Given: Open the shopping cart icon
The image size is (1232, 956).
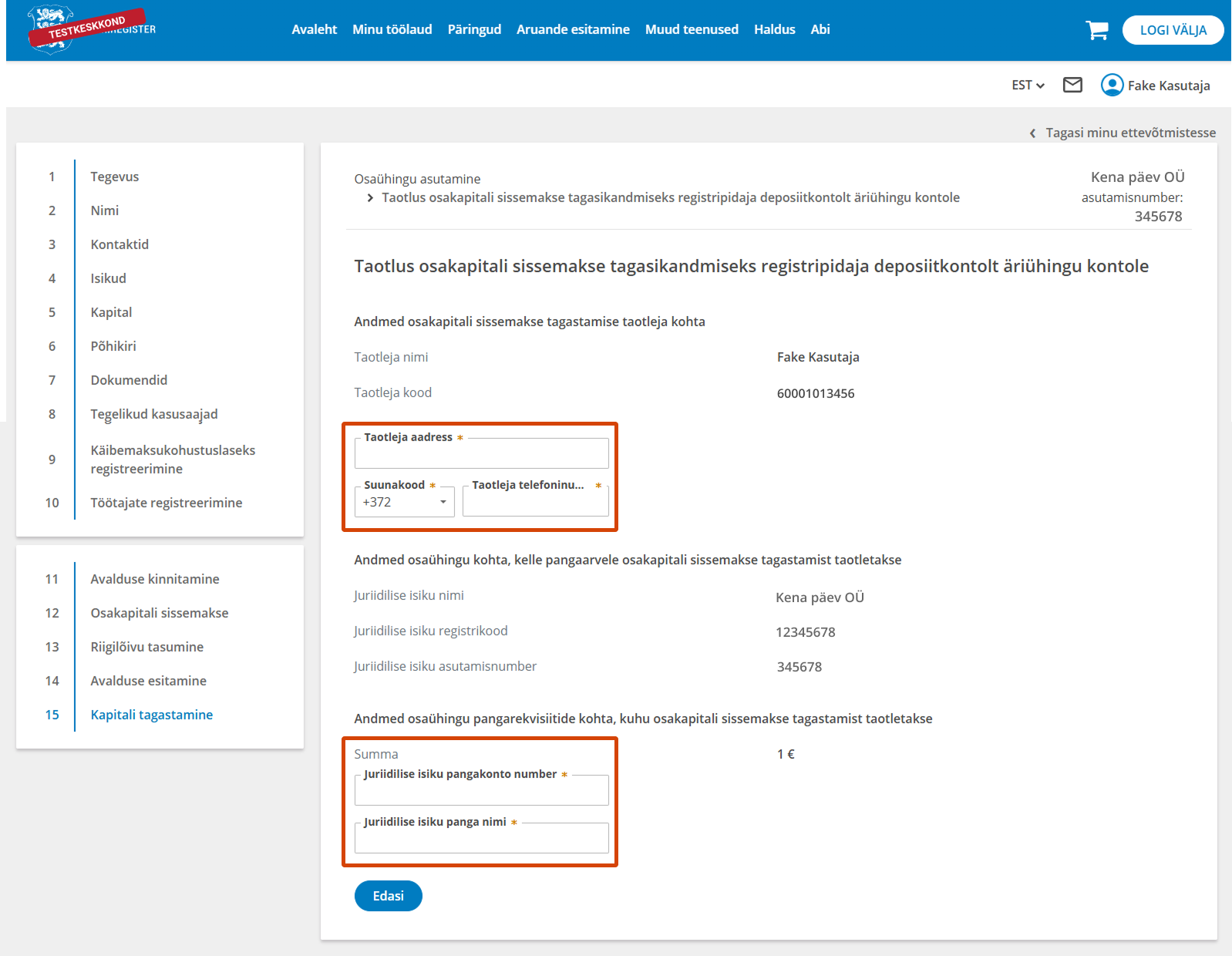Looking at the screenshot, I should (x=1096, y=30).
